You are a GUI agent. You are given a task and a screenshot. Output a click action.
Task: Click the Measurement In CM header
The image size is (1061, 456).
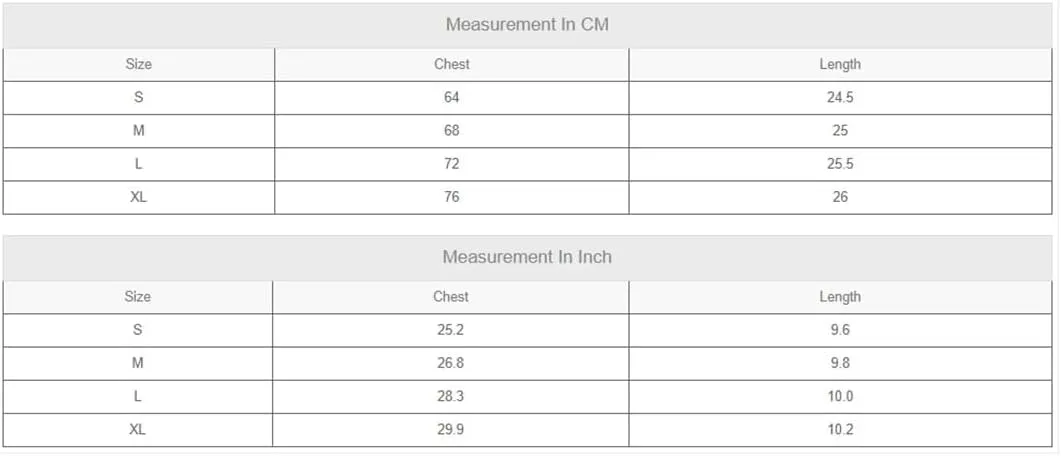coord(527,24)
